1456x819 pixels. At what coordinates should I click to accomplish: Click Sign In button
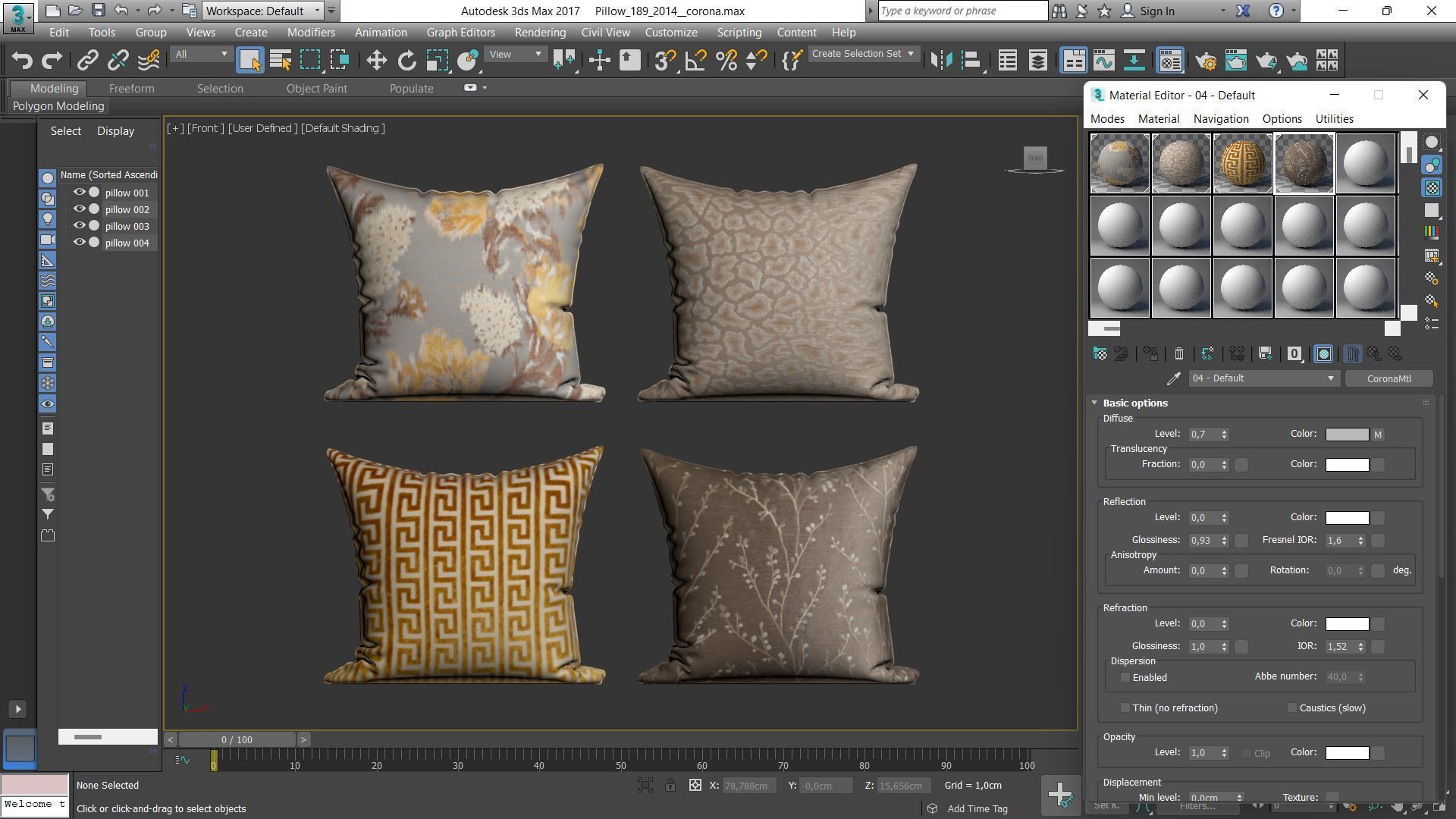click(1149, 11)
